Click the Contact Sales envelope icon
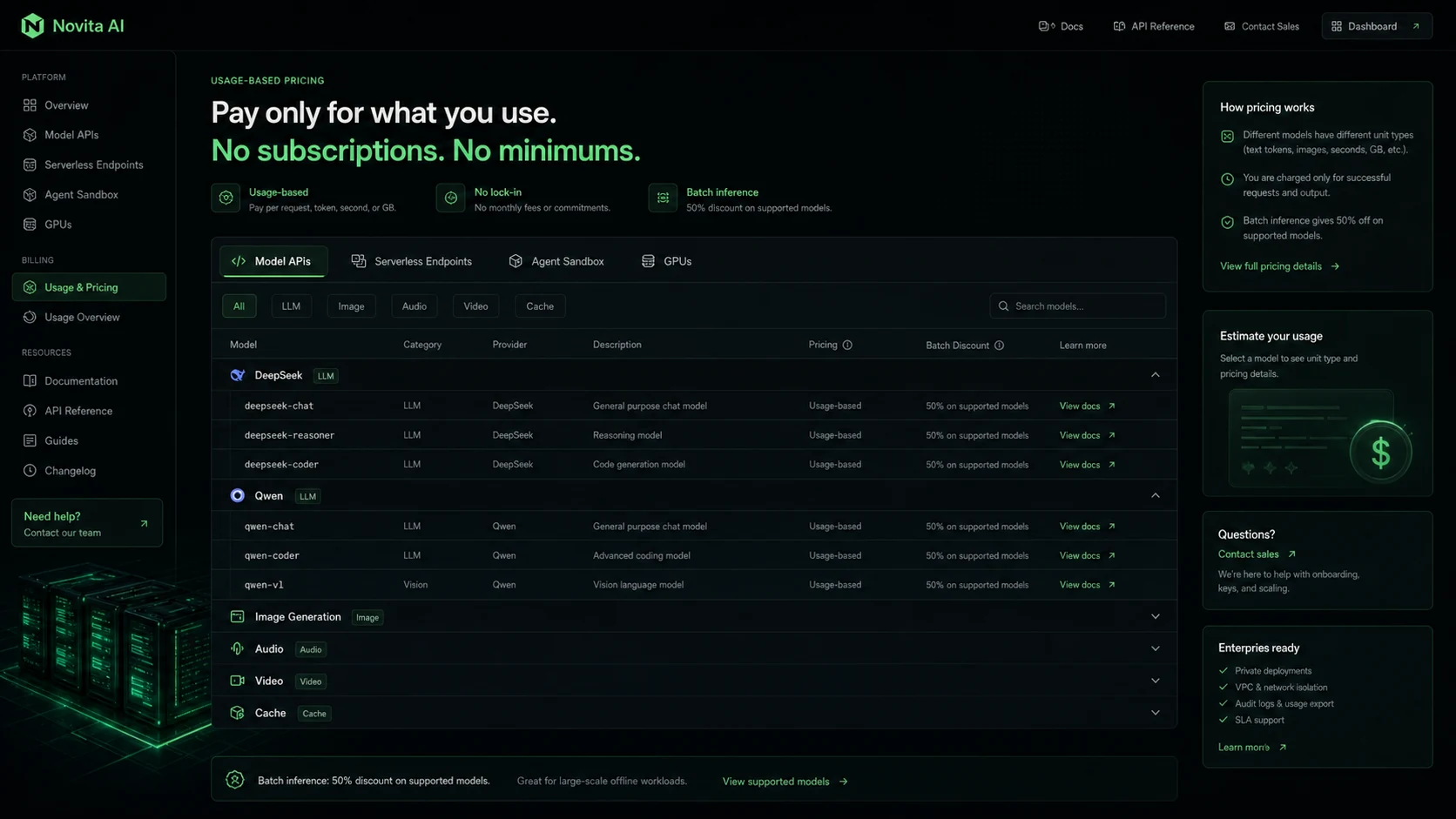Screen dimensions: 1456x819 [x=1230, y=26]
